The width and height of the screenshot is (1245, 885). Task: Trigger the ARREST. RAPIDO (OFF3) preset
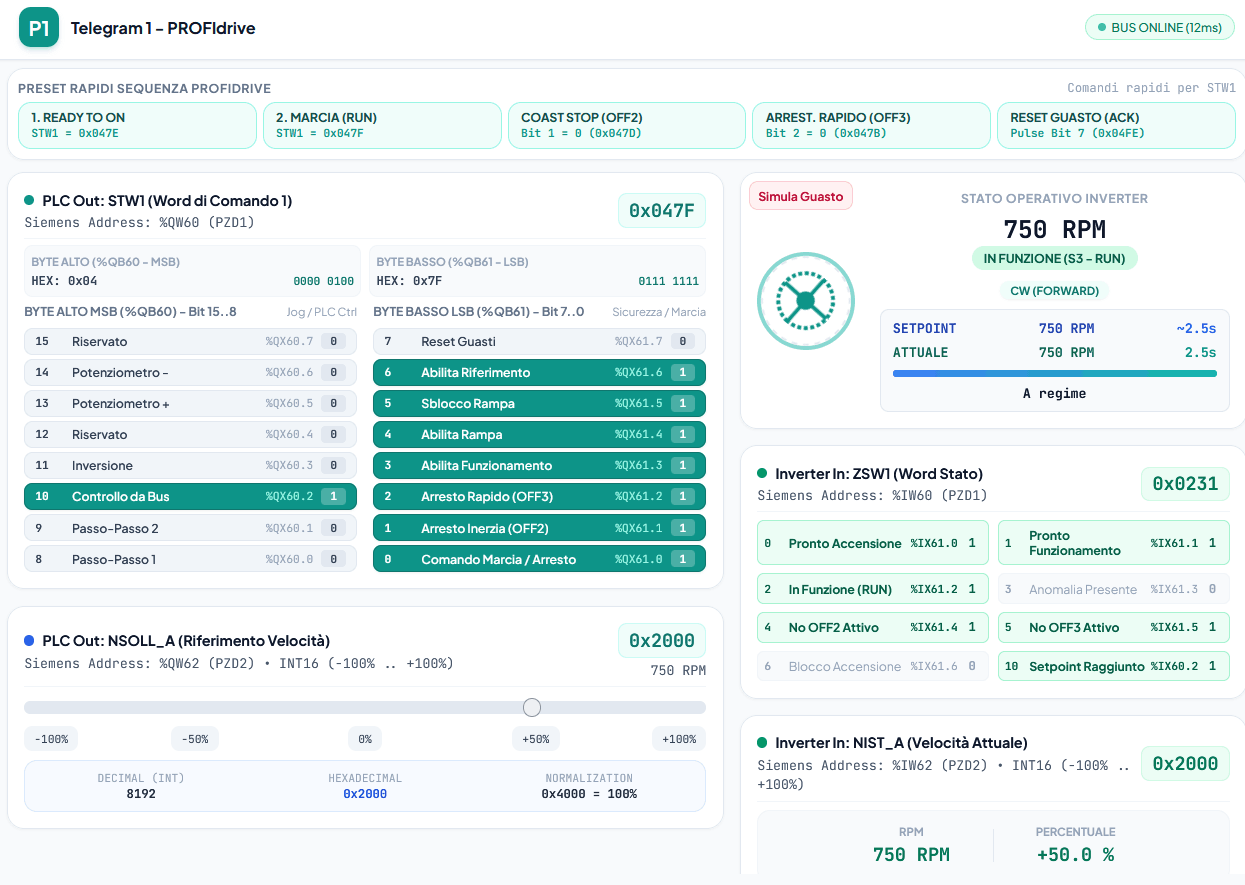[871, 125]
